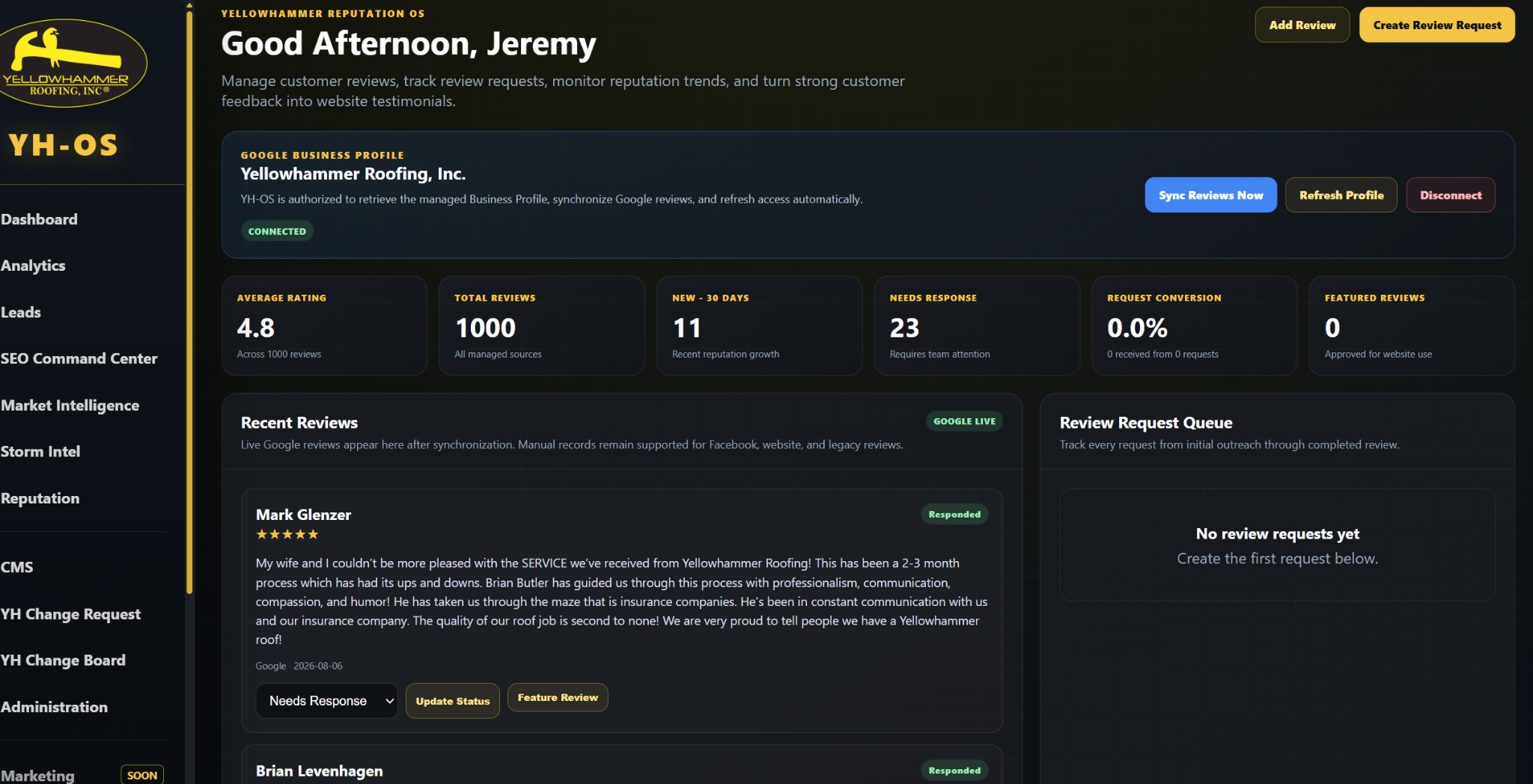The height and width of the screenshot is (784, 1533).
Task: Select the Average Rating 4.8 card
Action: click(324, 325)
